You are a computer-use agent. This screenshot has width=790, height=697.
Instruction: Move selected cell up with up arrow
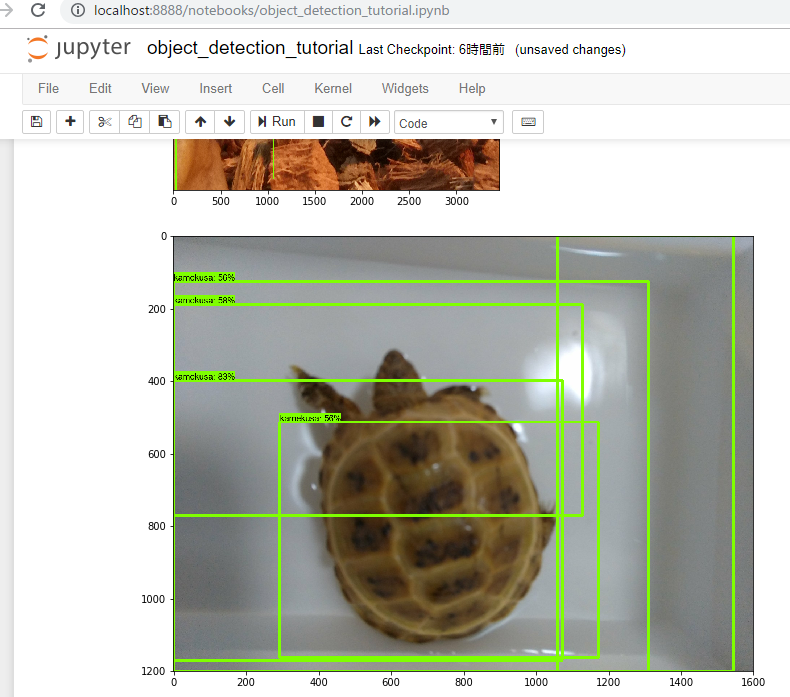coord(200,122)
